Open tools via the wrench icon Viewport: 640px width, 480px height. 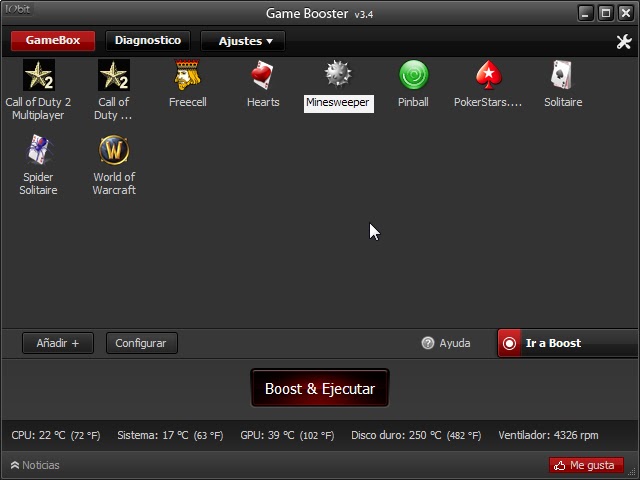click(x=624, y=41)
